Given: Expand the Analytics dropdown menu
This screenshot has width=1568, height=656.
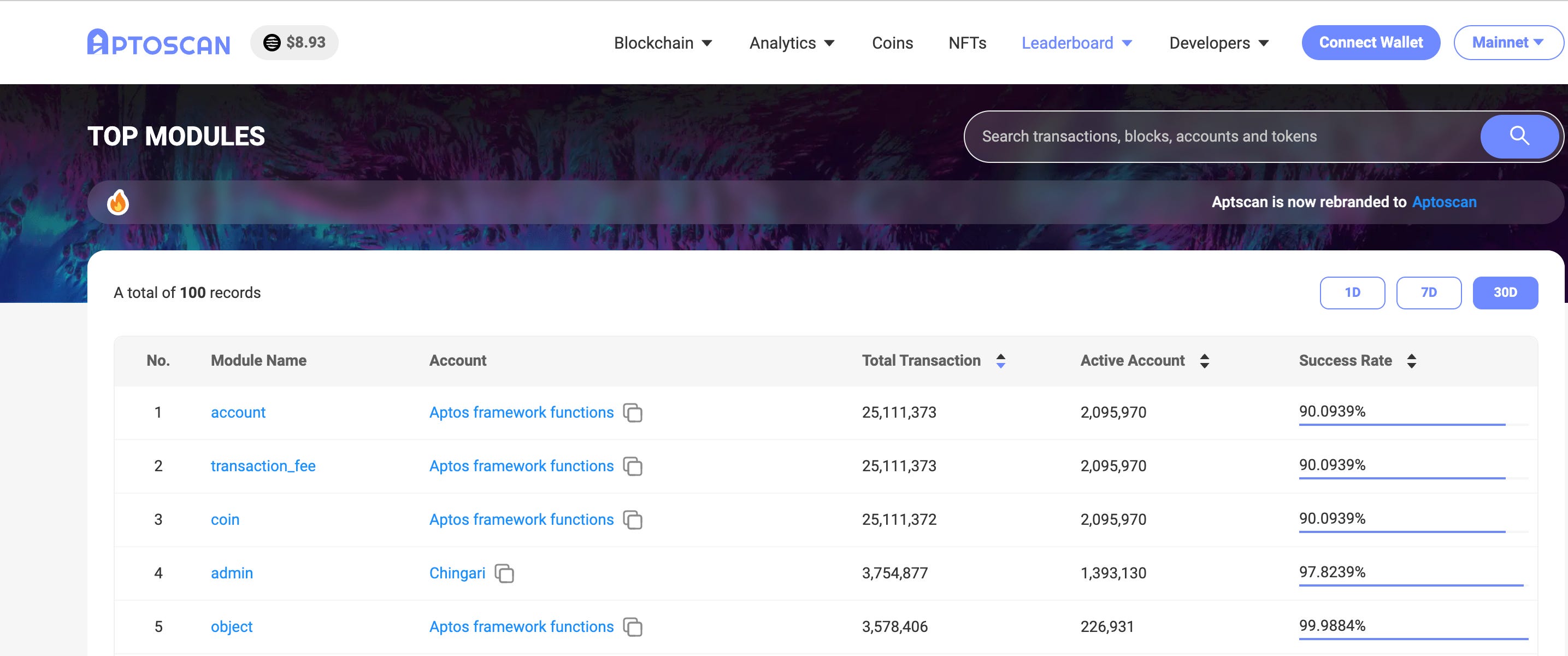Looking at the screenshot, I should (792, 43).
